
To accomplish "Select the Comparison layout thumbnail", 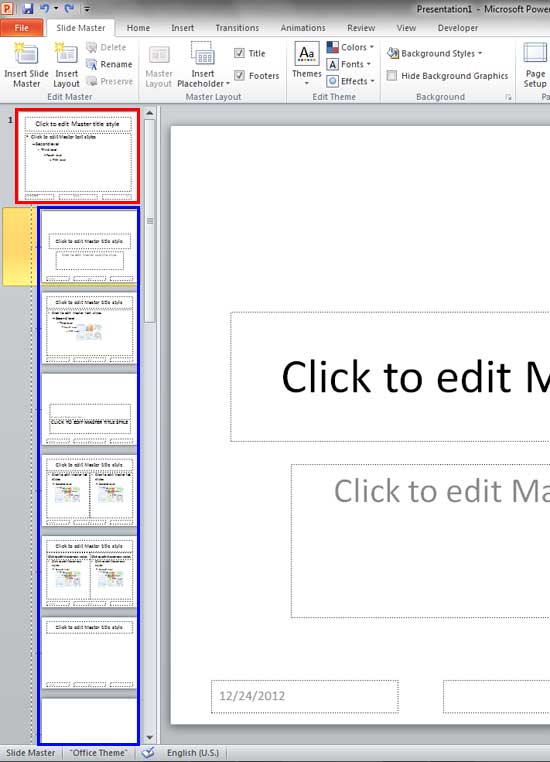I will pos(89,572).
